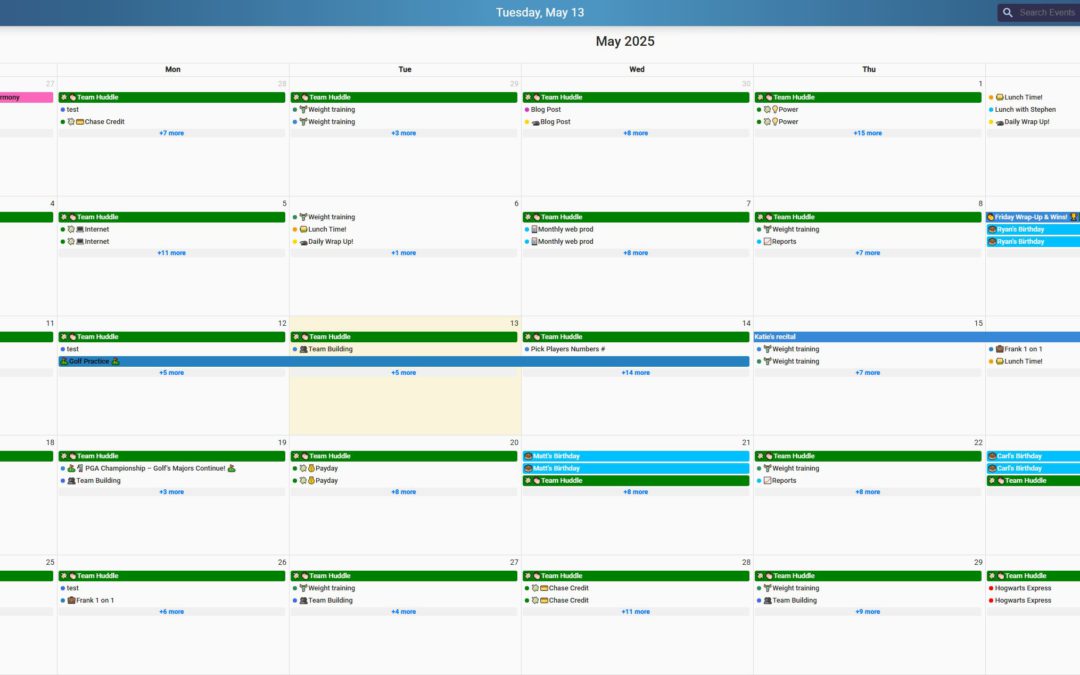Expand '+14 more' events on Wednesday May 14

[x=635, y=373]
